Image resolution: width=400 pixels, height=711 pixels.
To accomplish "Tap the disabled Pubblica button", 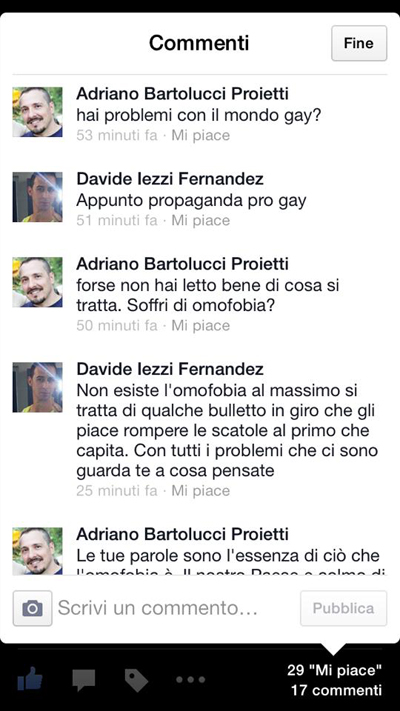I will 343,608.
